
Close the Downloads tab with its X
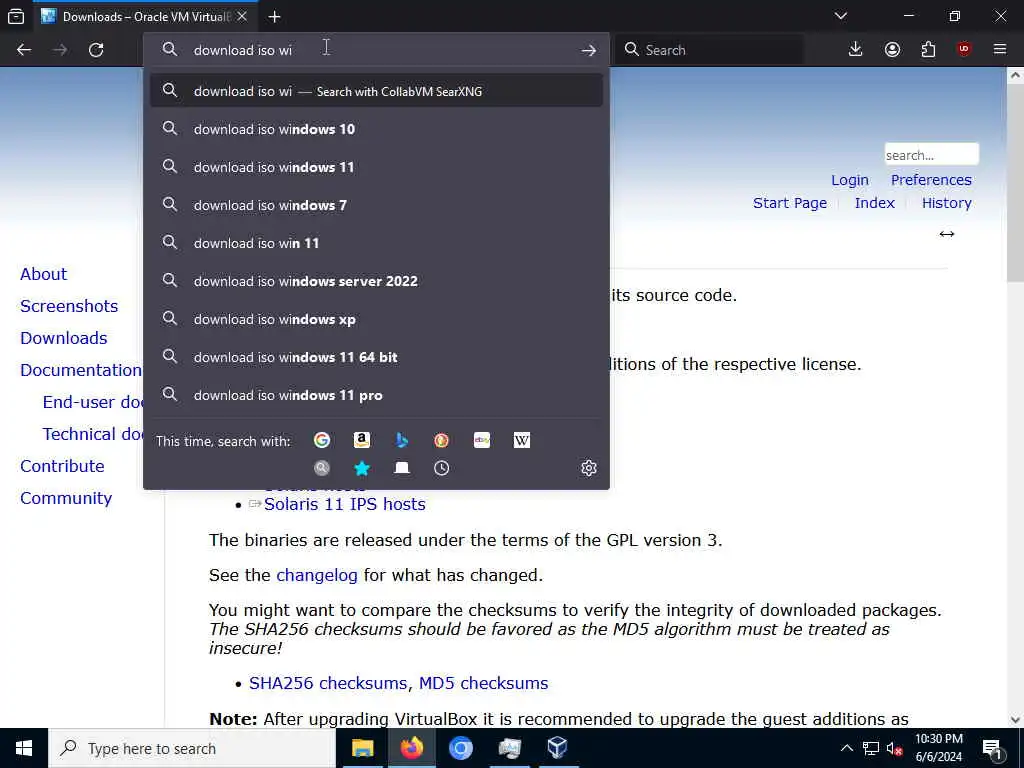242,16
